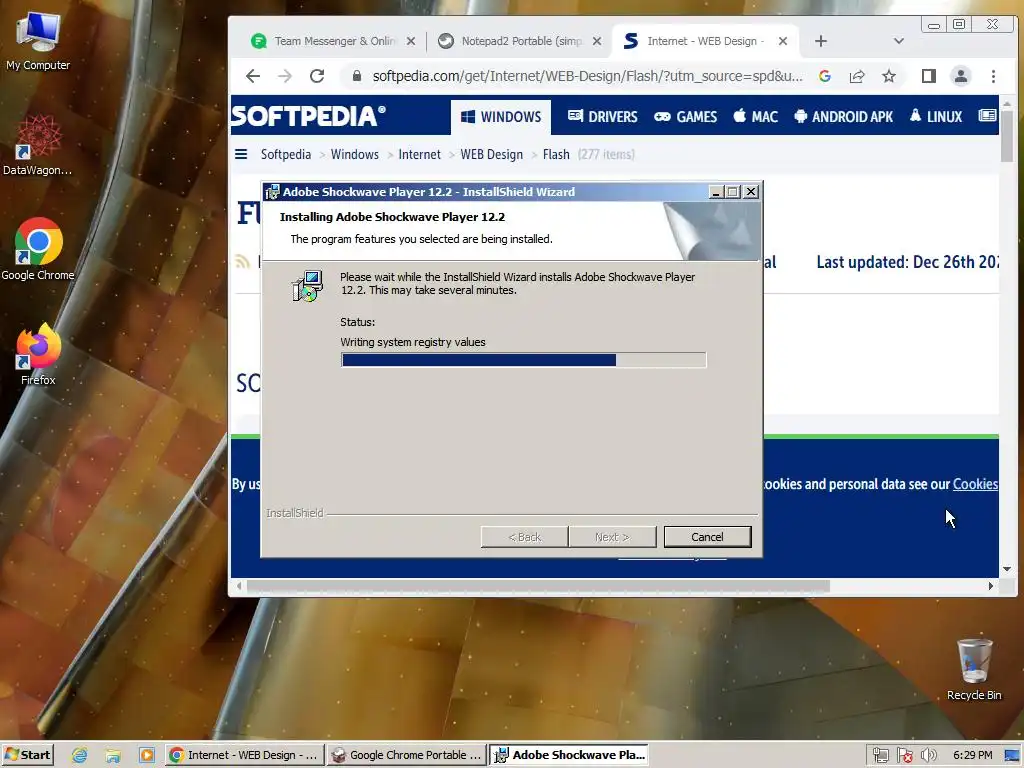Click Chrome vertical scrollbar thumb

point(1006,136)
